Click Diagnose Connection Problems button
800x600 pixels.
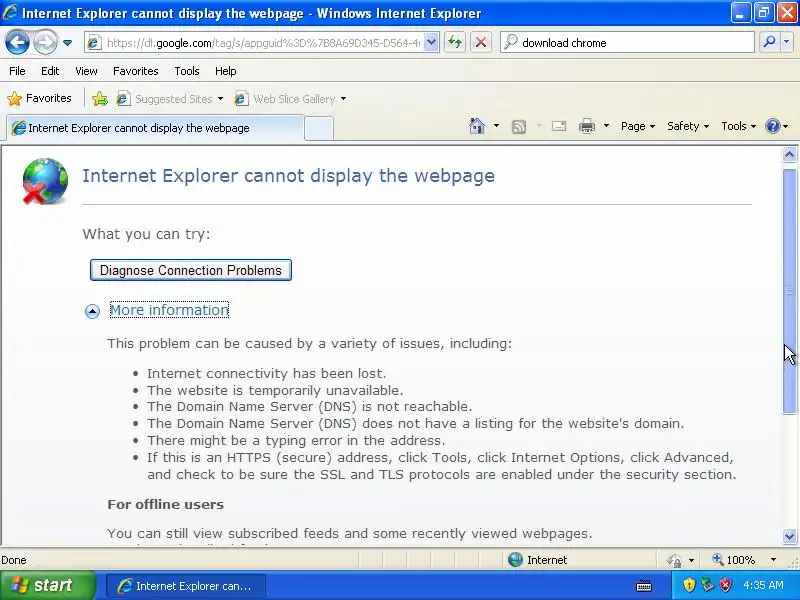click(191, 270)
